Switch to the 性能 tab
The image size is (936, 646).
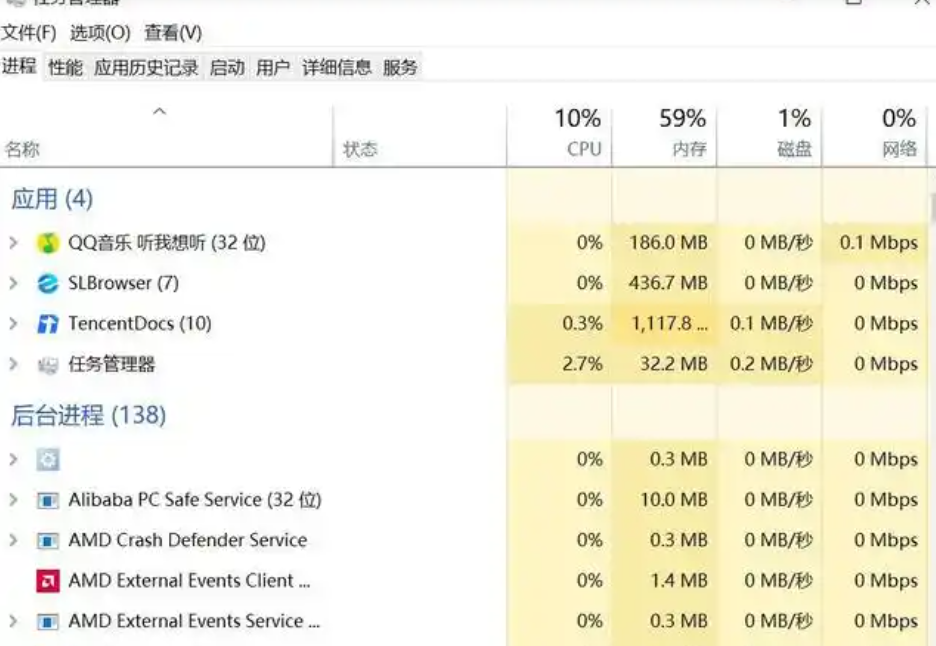pyautogui.click(x=66, y=67)
